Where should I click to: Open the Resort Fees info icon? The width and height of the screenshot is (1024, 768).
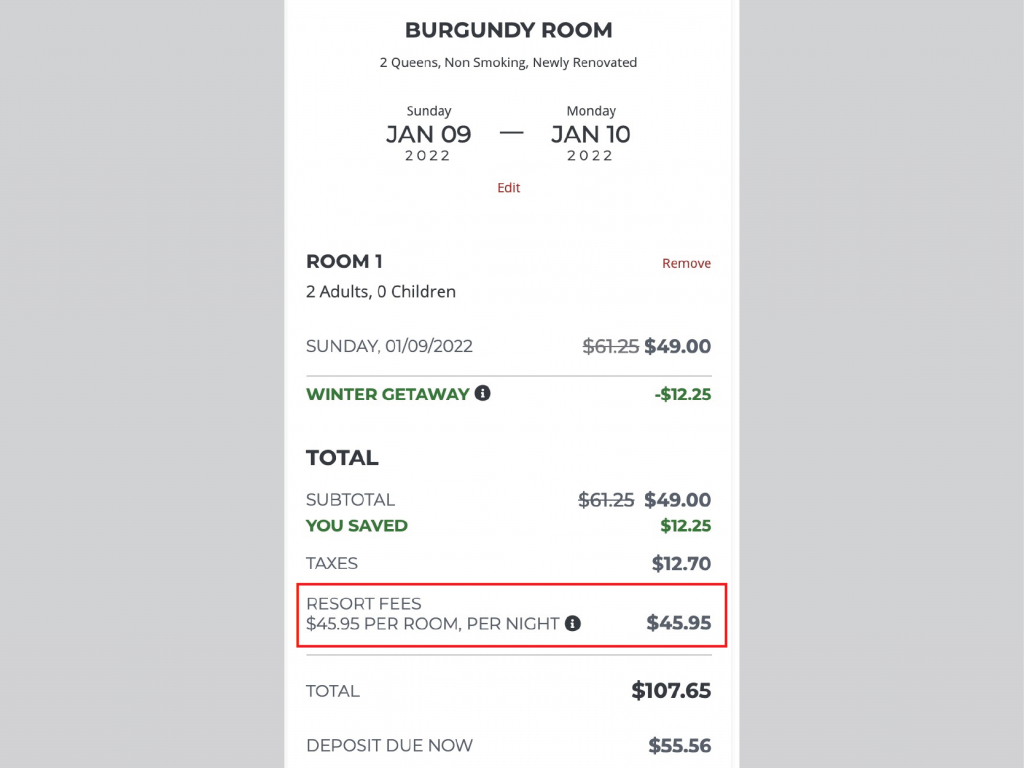573,624
